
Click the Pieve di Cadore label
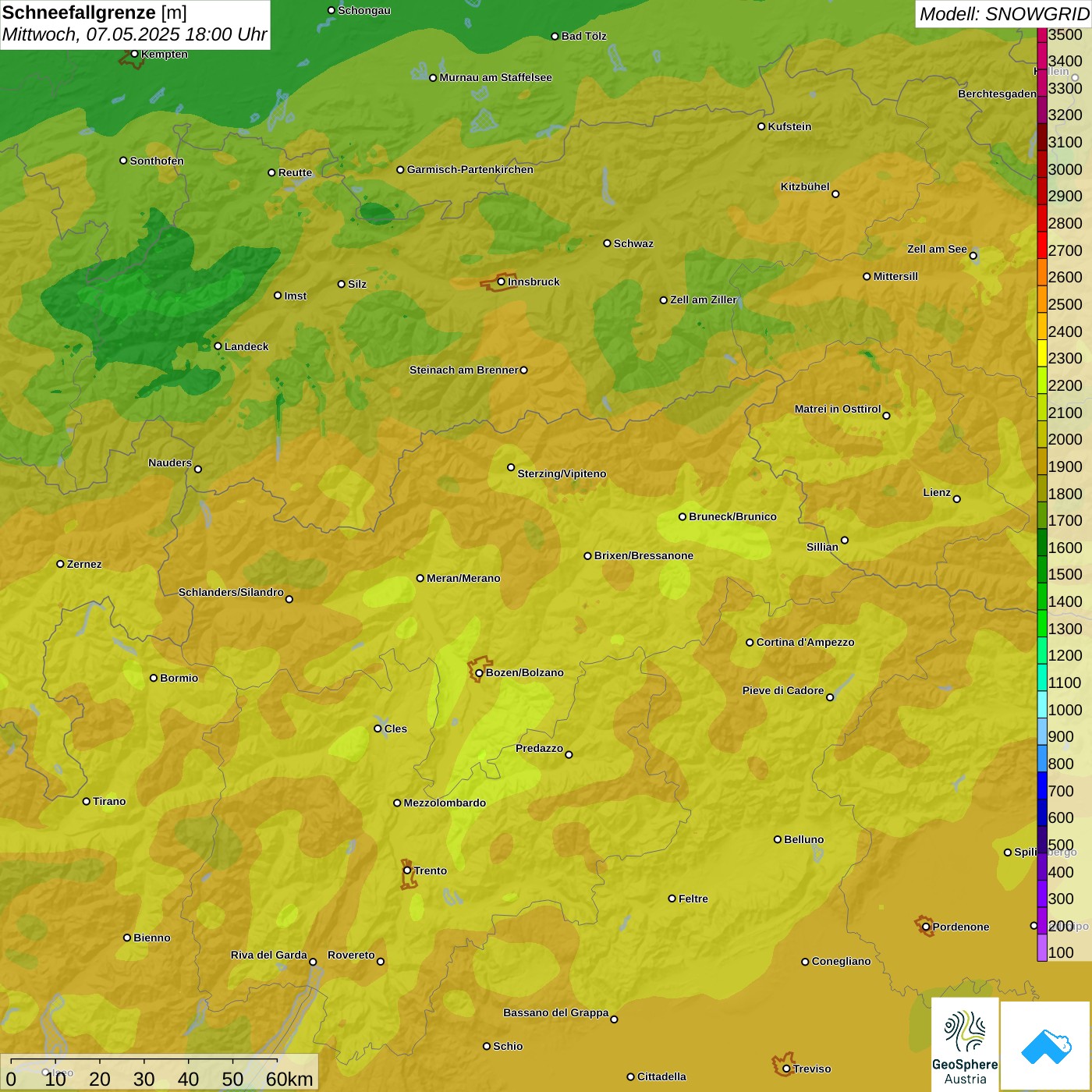(x=782, y=690)
